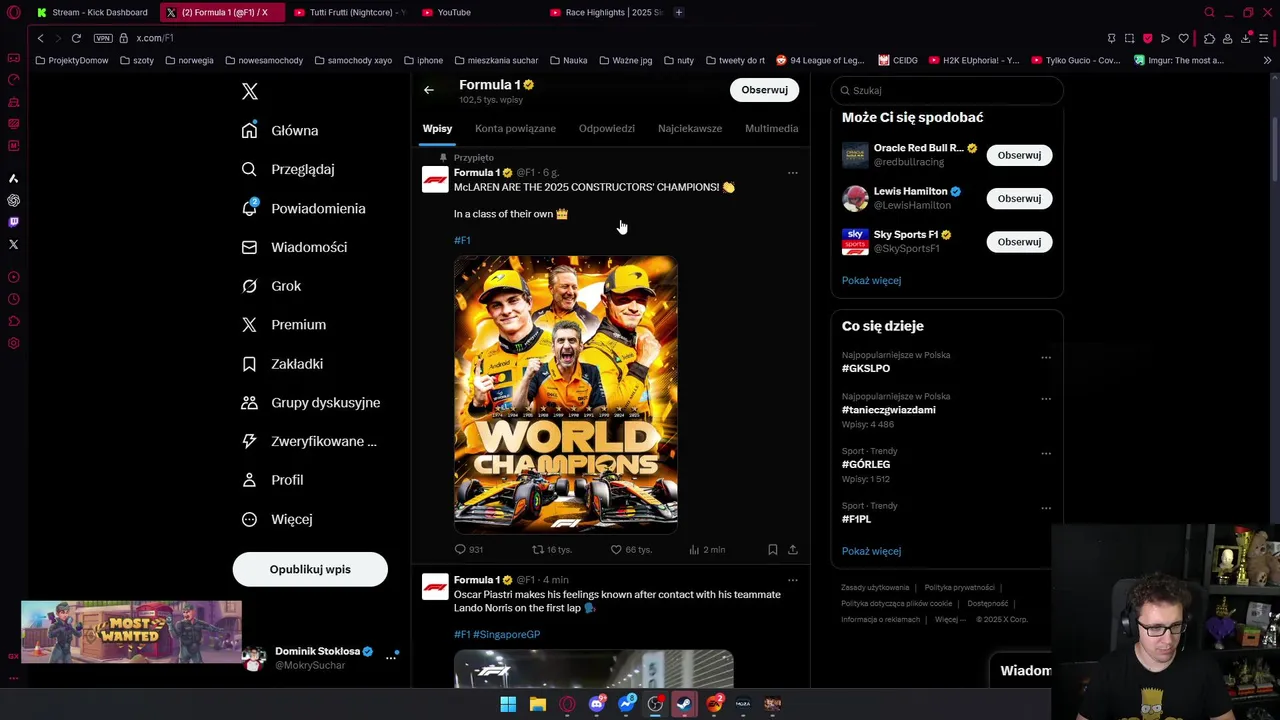Open Powiadomienia notifications bell

[303, 208]
